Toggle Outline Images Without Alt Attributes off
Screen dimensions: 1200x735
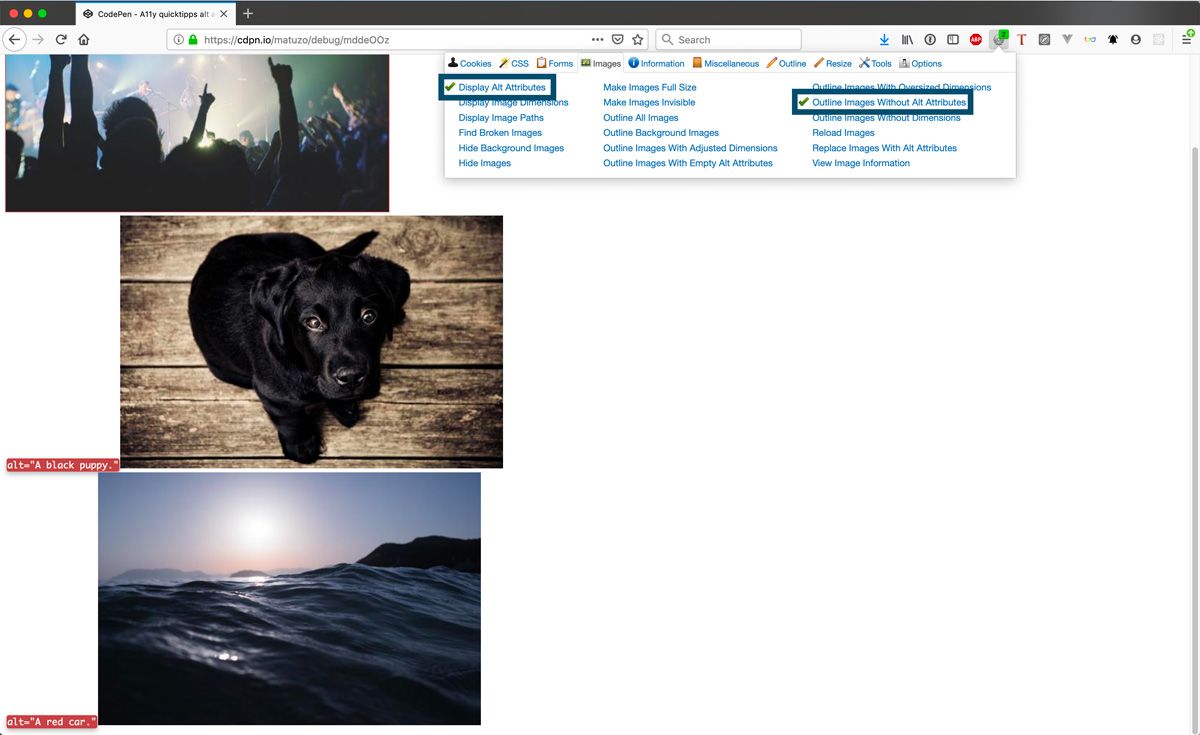coord(889,103)
